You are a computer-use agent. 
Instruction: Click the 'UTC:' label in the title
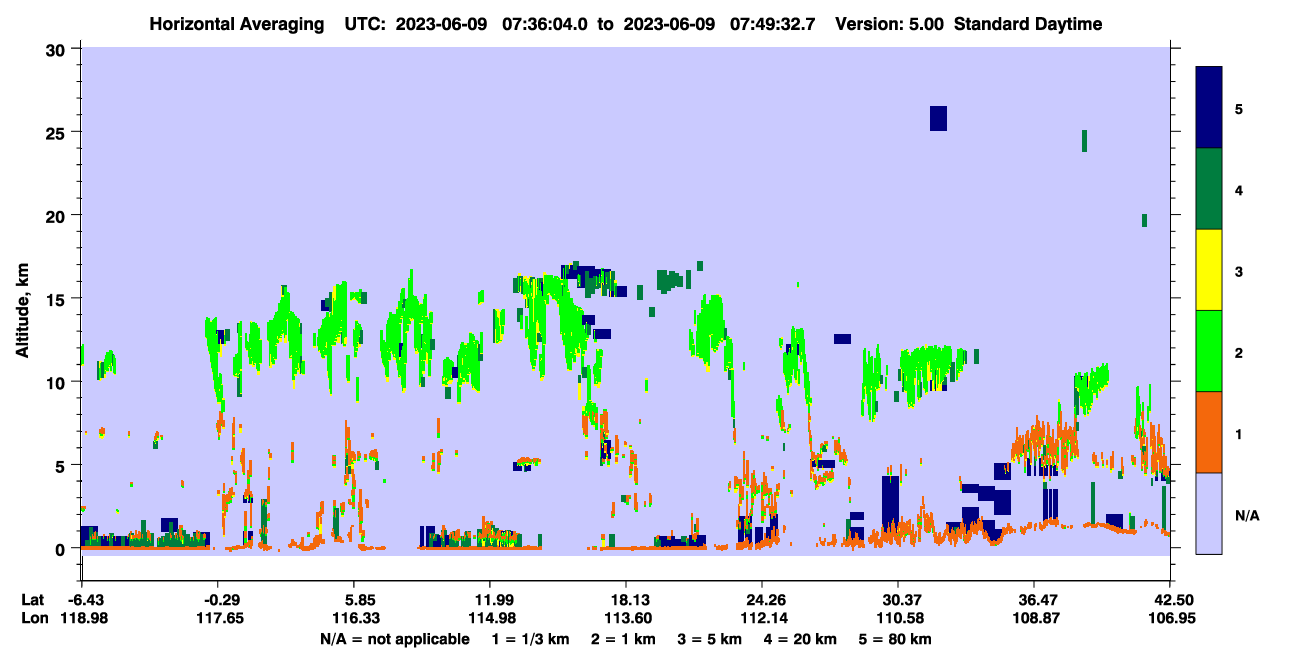click(365, 24)
